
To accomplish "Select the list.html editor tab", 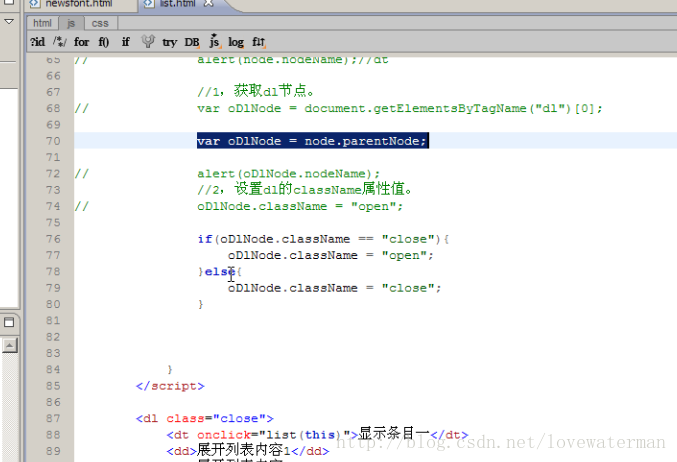I will [177, 3].
